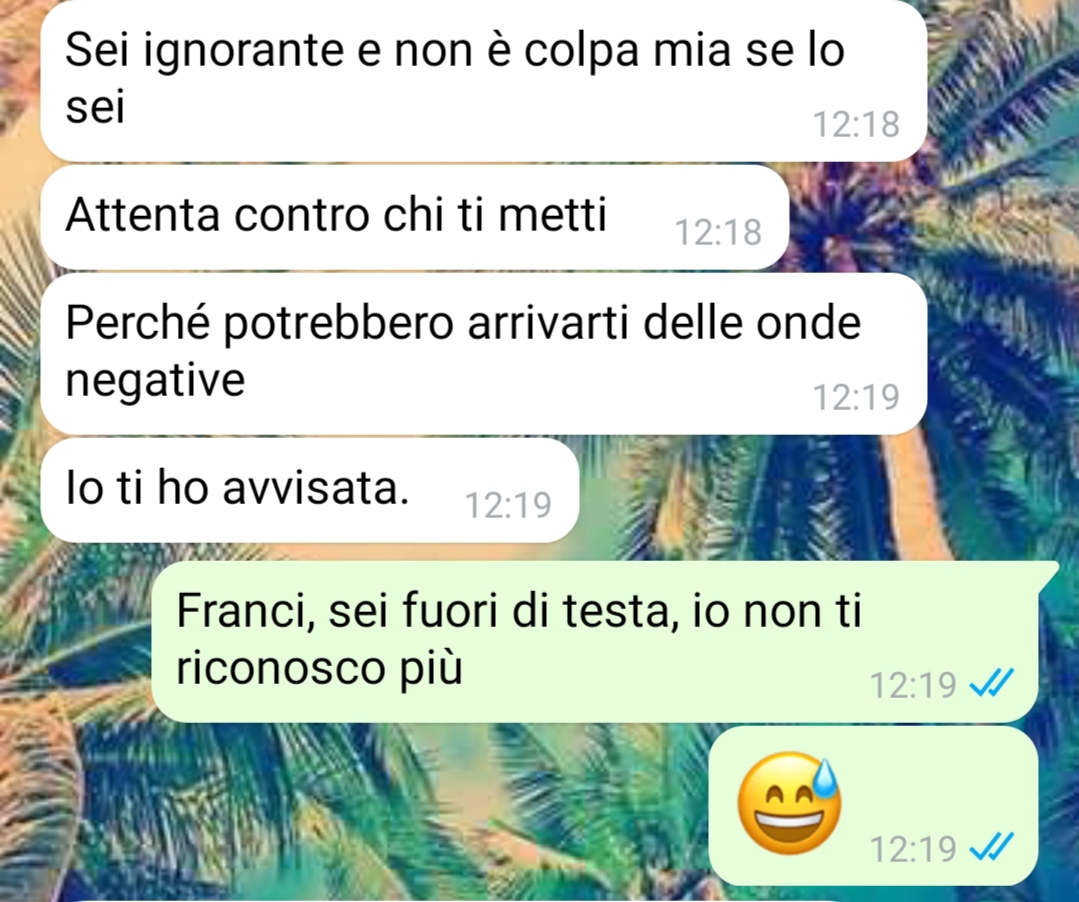1079x902 pixels.
Task: Tap the word 'negative' in the third message
Action: coord(156,380)
